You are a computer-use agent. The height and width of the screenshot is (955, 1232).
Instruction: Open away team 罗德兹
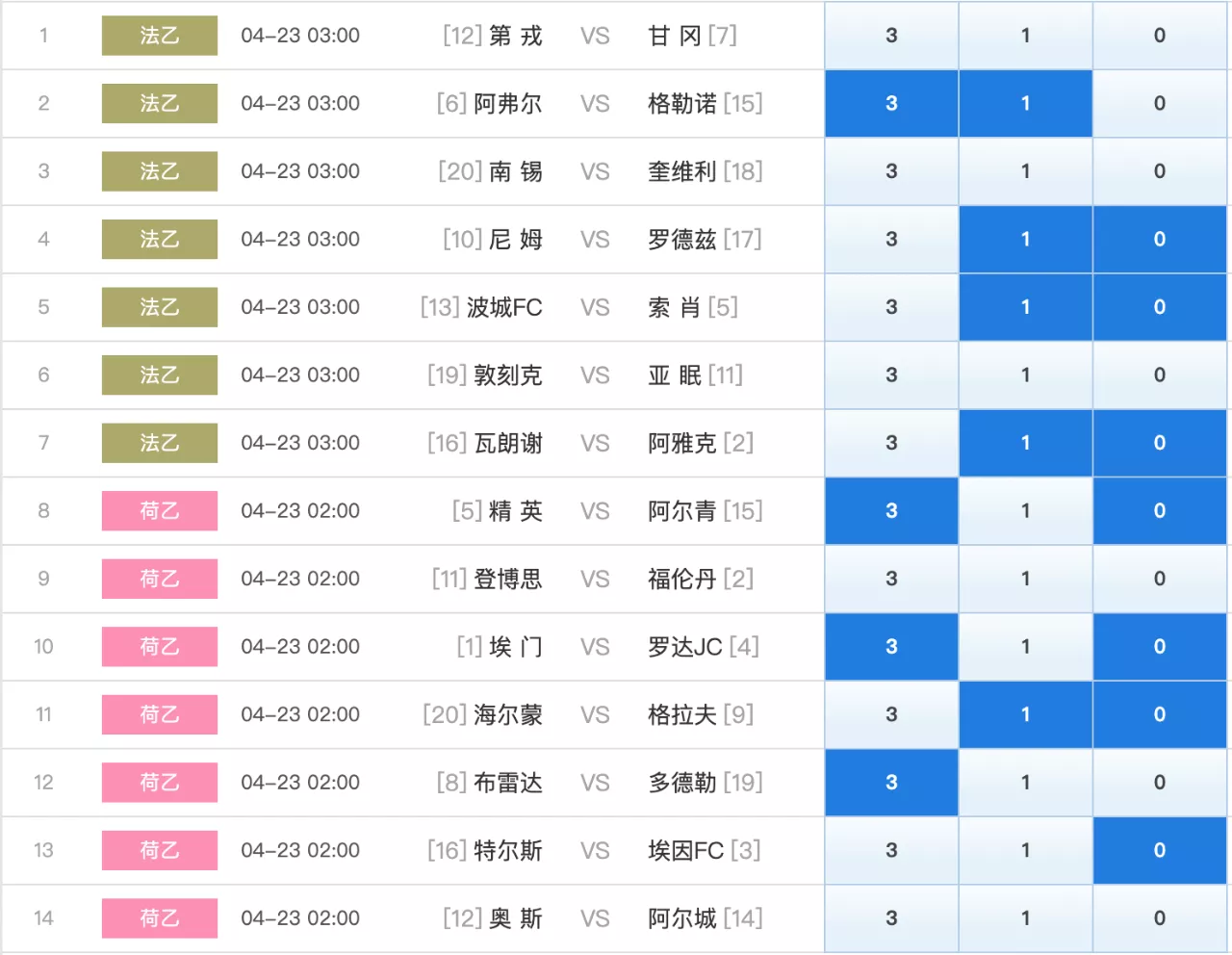point(682,239)
